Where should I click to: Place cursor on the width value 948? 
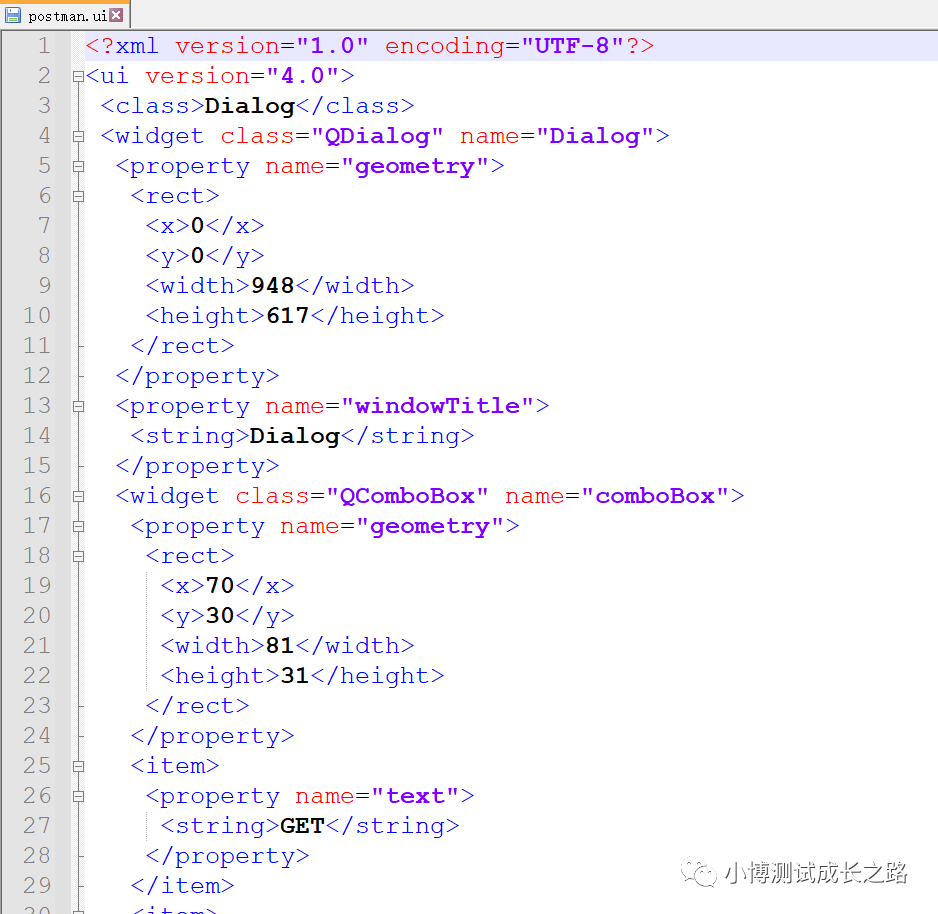point(273,286)
